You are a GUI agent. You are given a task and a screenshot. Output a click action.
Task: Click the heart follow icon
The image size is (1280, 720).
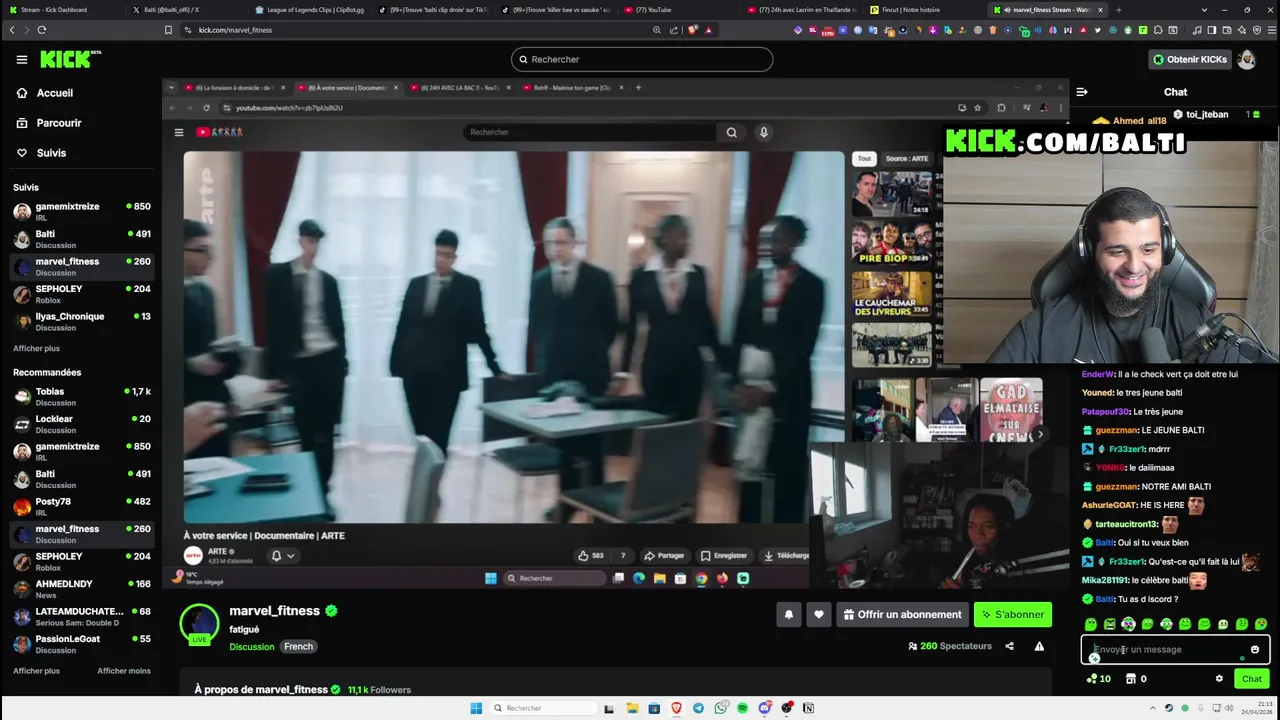pos(819,614)
